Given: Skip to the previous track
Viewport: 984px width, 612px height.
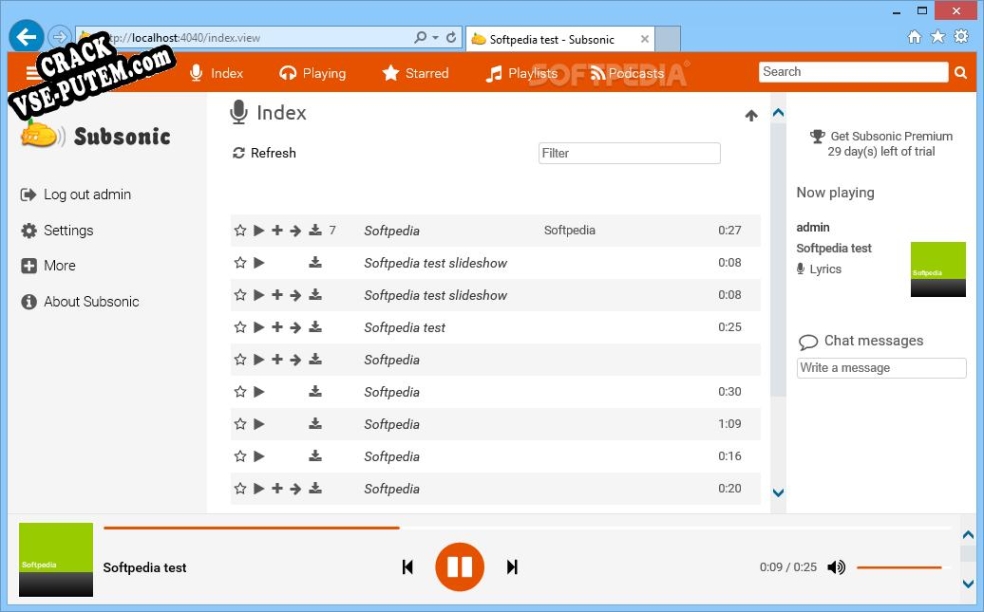Looking at the screenshot, I should [407, 567].
